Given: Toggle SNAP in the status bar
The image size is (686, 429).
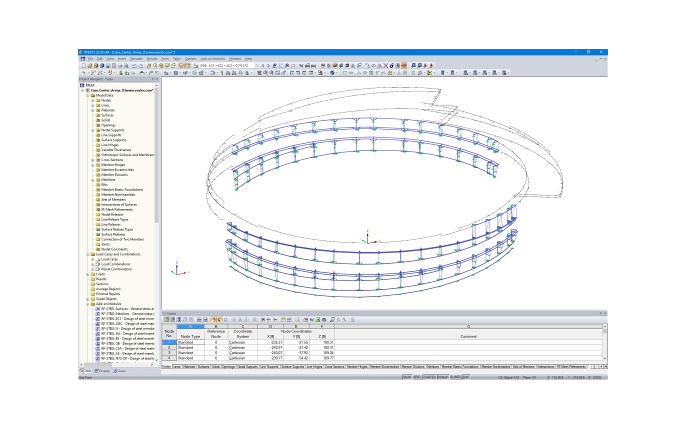Looking at the screenshot, I should (406, 377).
